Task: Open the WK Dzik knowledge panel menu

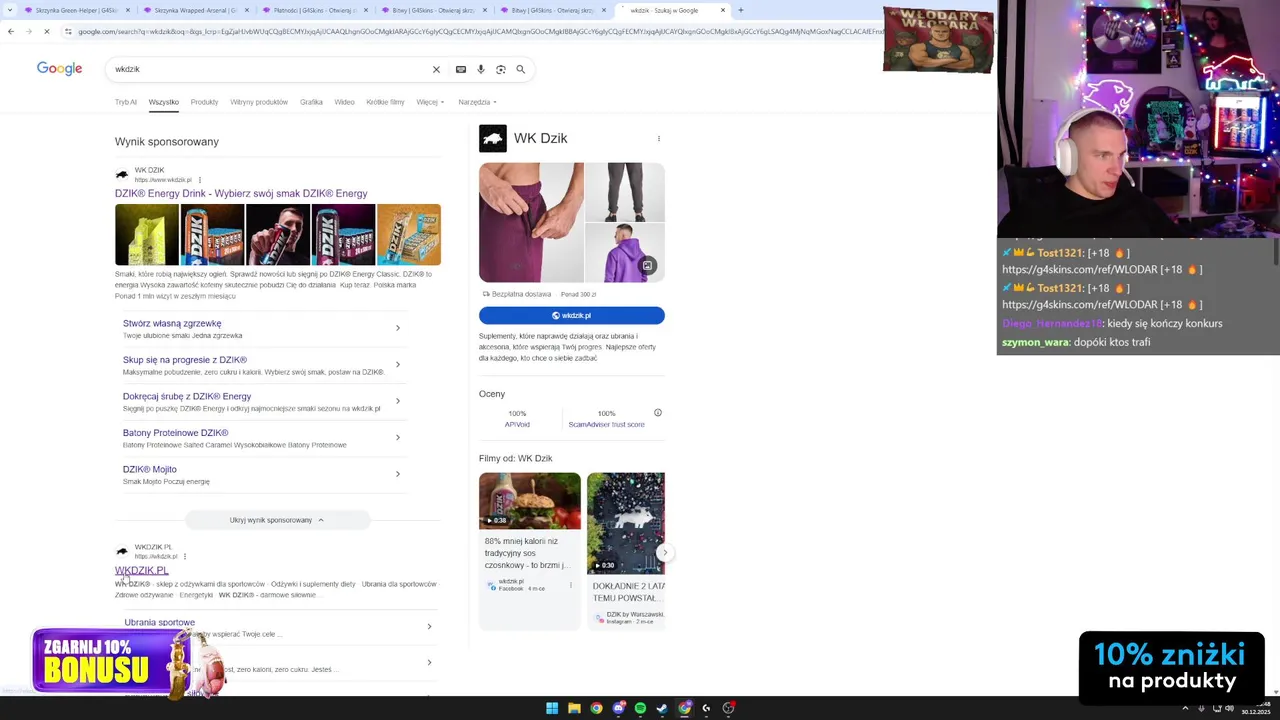Action: pos(658,138)
